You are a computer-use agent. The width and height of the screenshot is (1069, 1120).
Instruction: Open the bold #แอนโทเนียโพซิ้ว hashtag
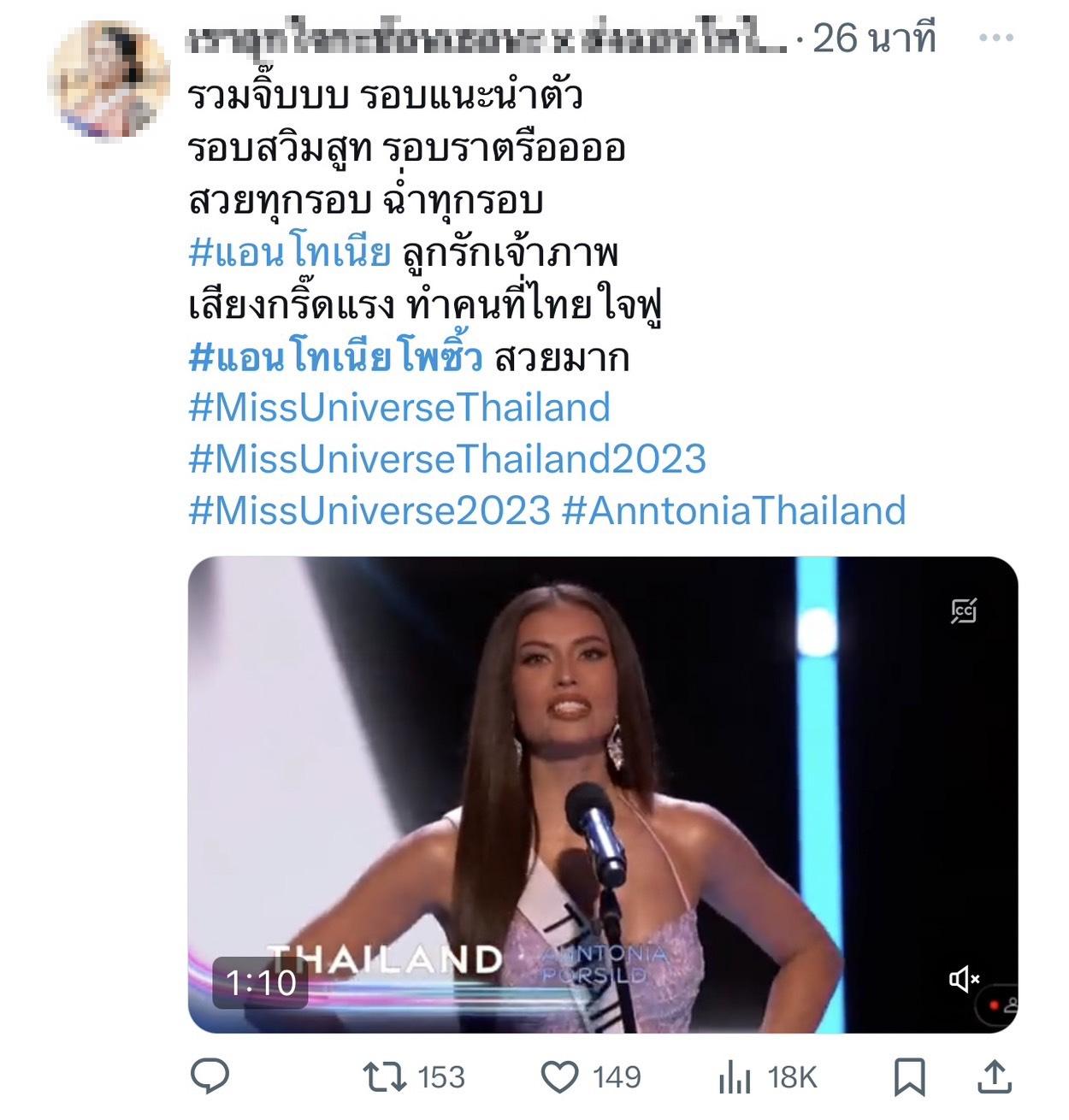click(335, 357)
